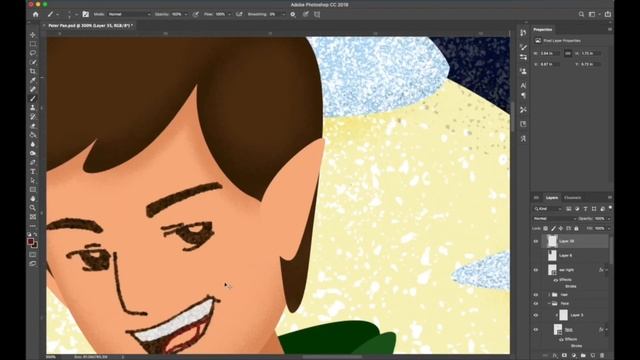Open the Layers panel menu

(x=610, y=198)
